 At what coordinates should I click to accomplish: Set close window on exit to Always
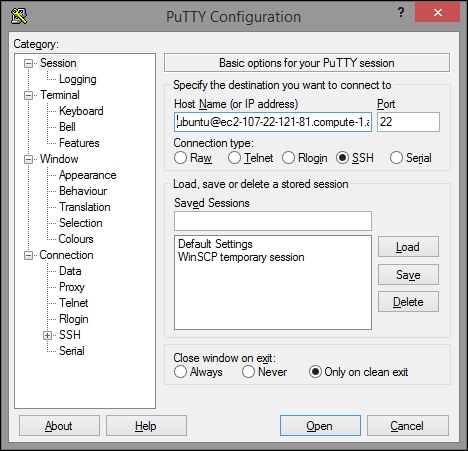(x=180, y=372)
